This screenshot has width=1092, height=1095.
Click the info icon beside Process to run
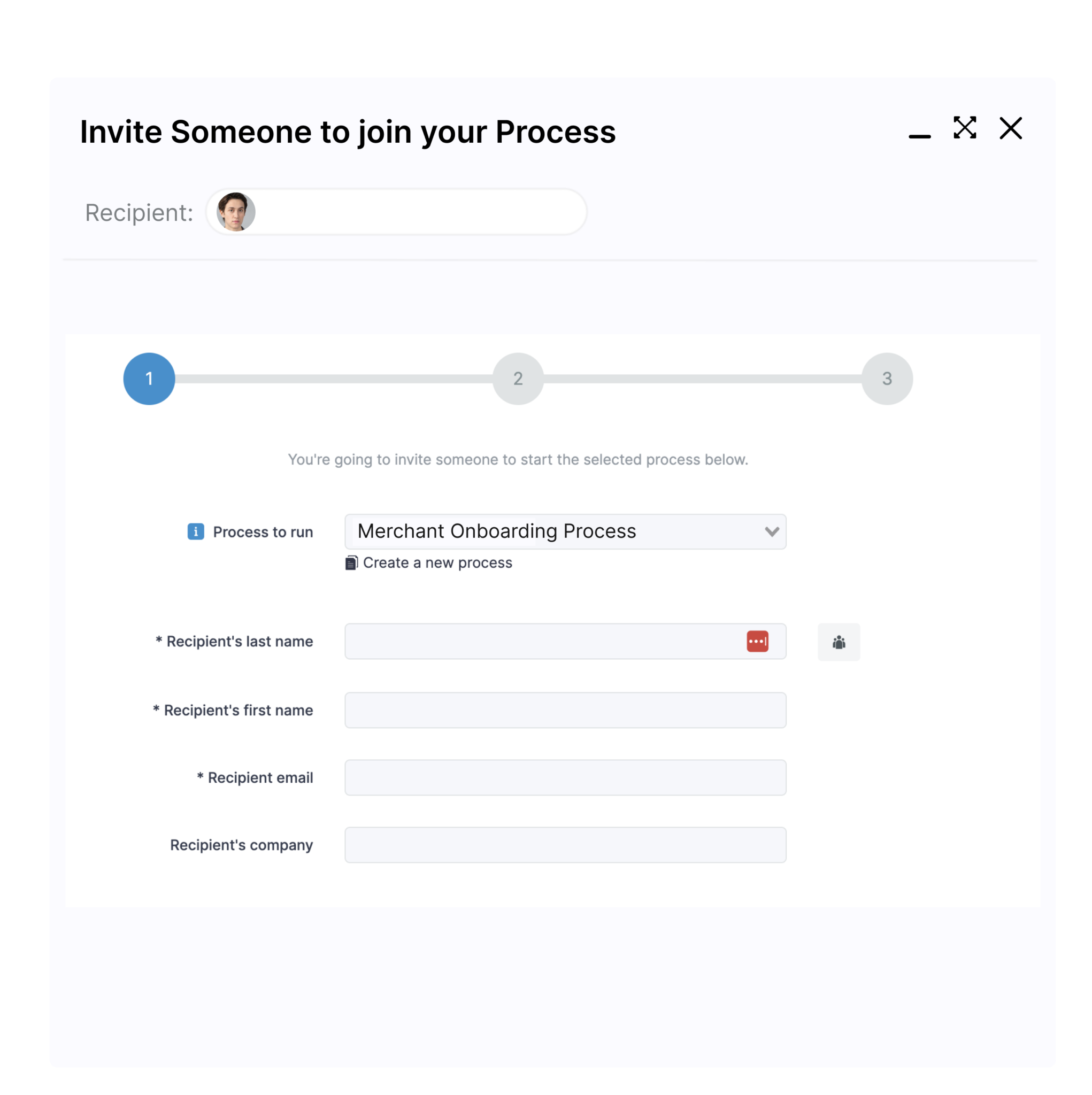click(x=195, y=531)
